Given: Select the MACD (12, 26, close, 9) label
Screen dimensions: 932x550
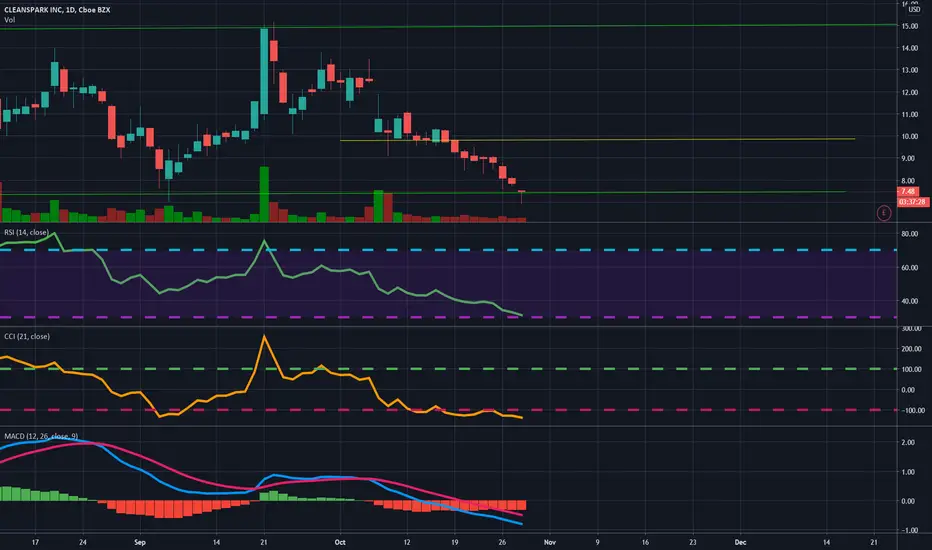Looking at the screenshot, I should (40, 436).
